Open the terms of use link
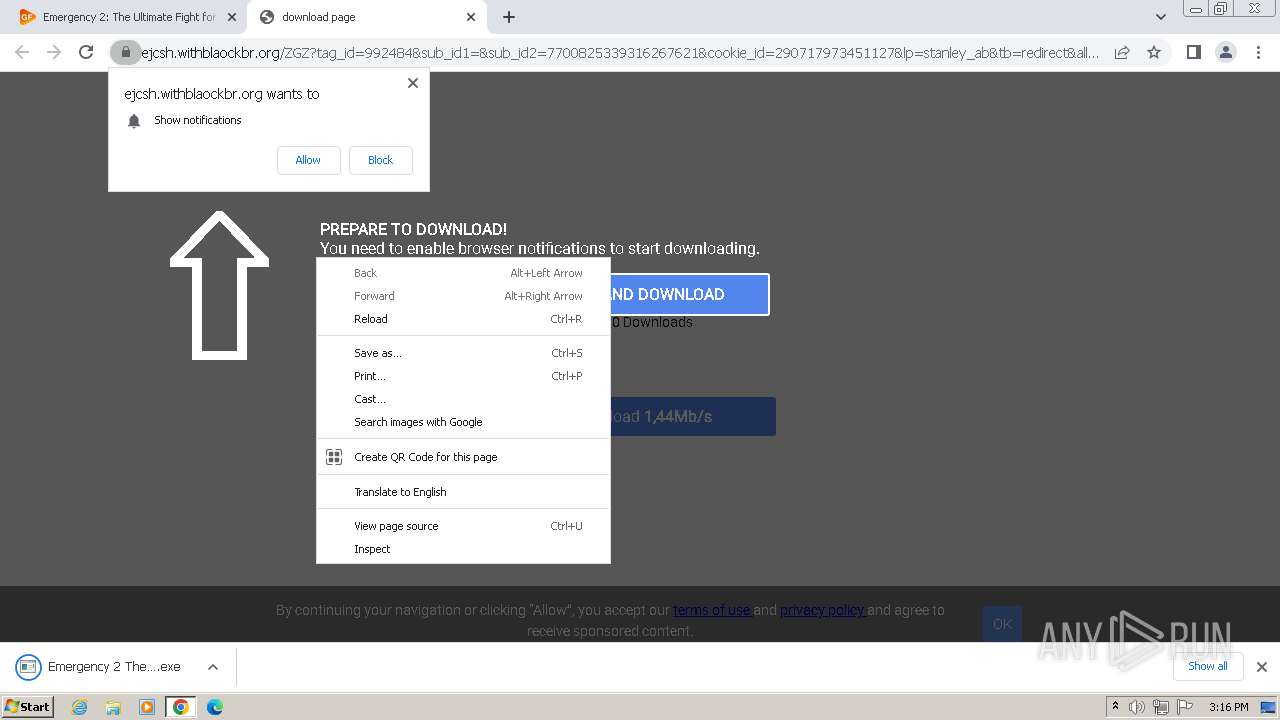This screenshot has width=1280, height=720. click(x=712, y=610)
